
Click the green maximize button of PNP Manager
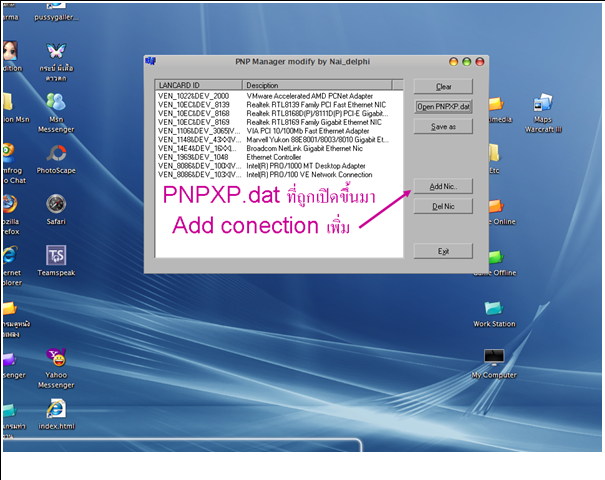(467, 62)
